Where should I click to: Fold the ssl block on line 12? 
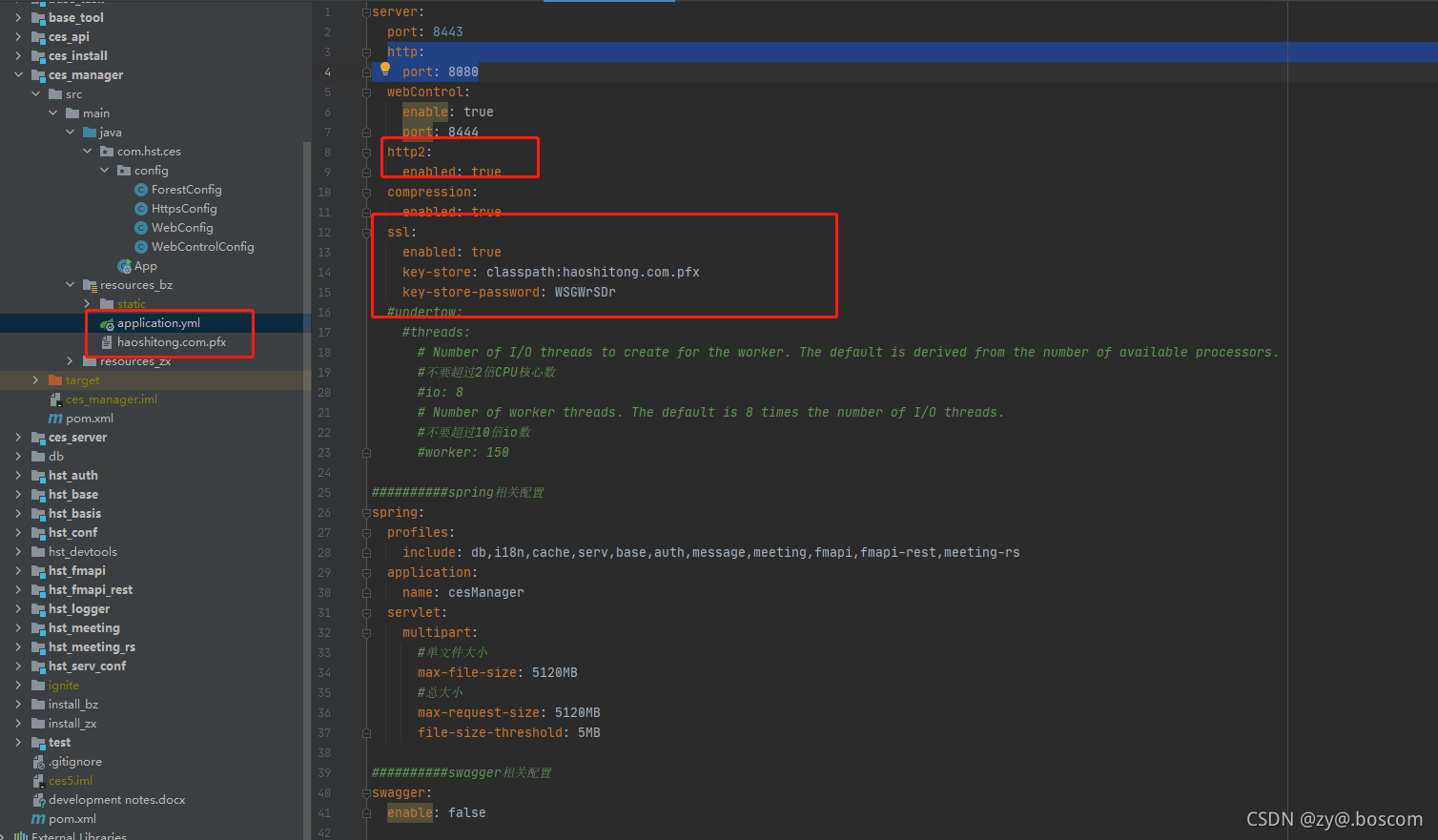pos(366,233)
